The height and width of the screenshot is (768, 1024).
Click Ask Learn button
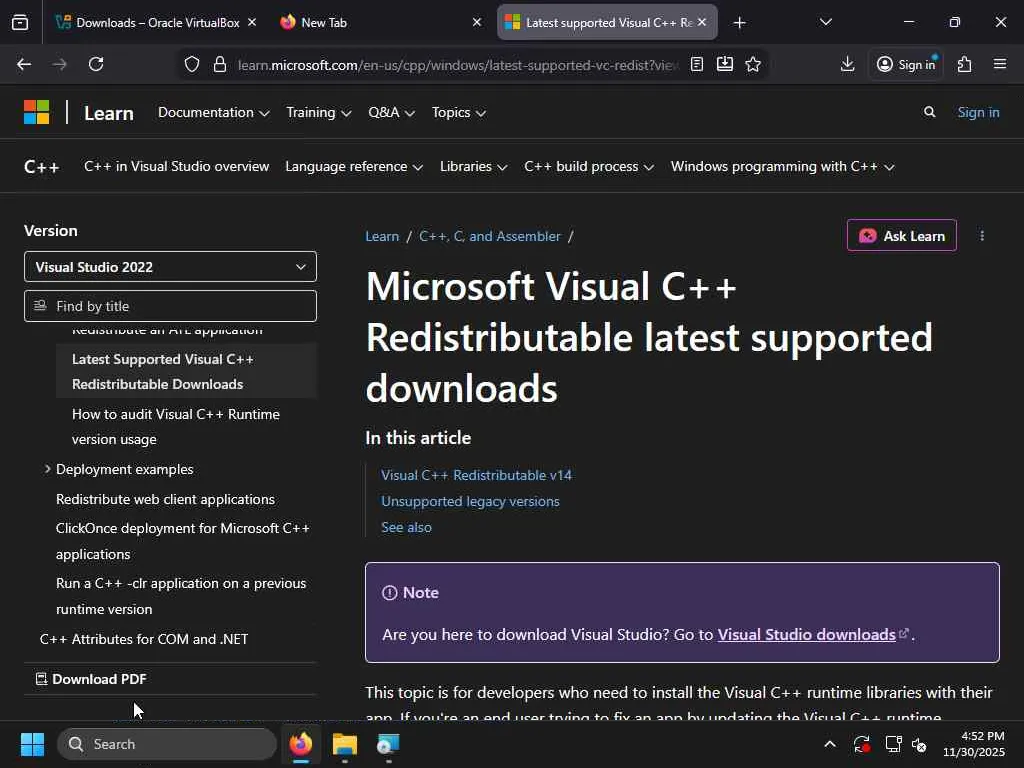click(902, 236)
